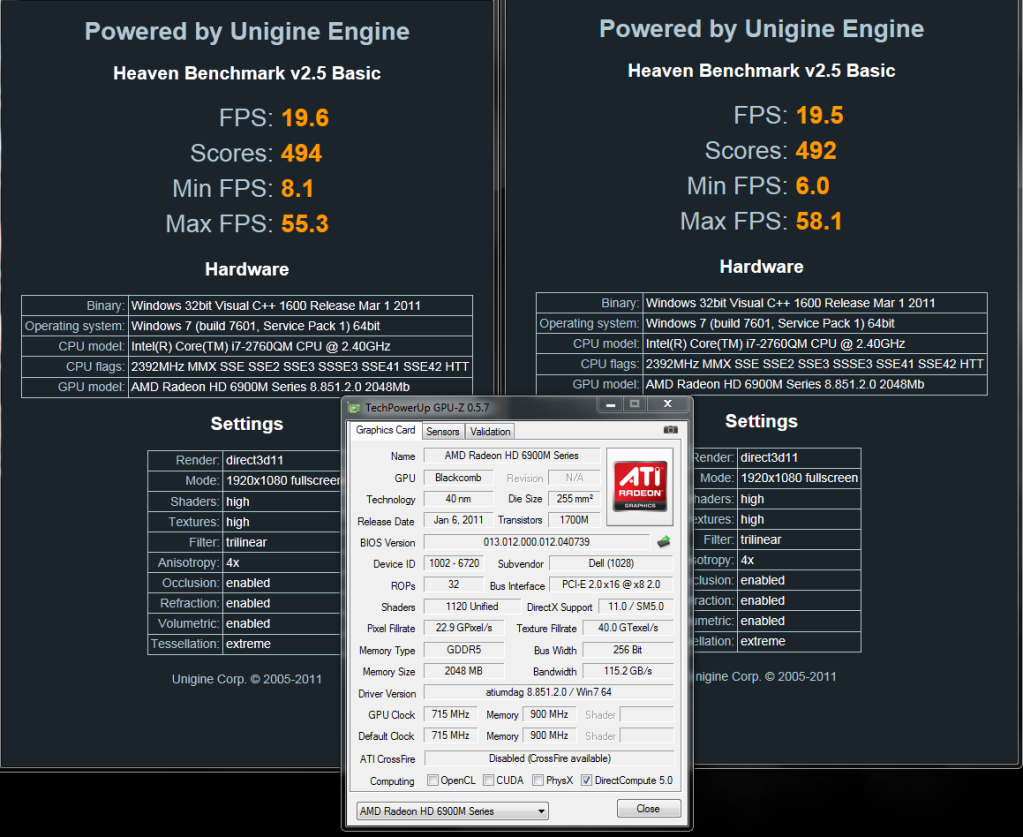Switch to the Sensors tab

pos(442,430)
